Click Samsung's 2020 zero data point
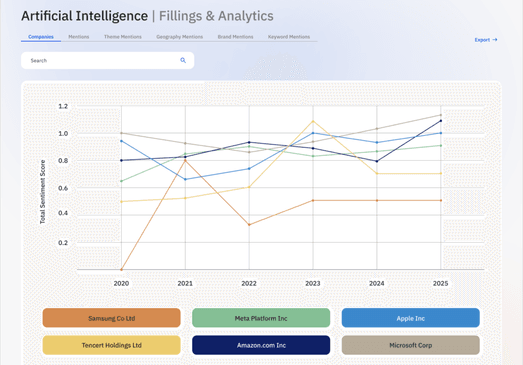This screenshot has height=365, width=523. 121,269
